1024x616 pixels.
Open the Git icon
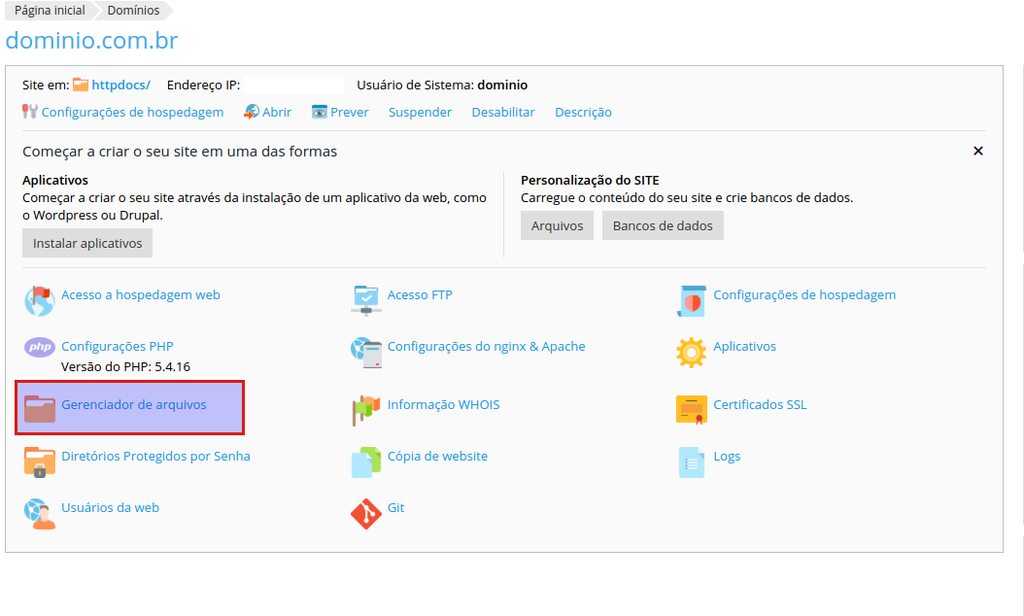click(x=366, y=513)
